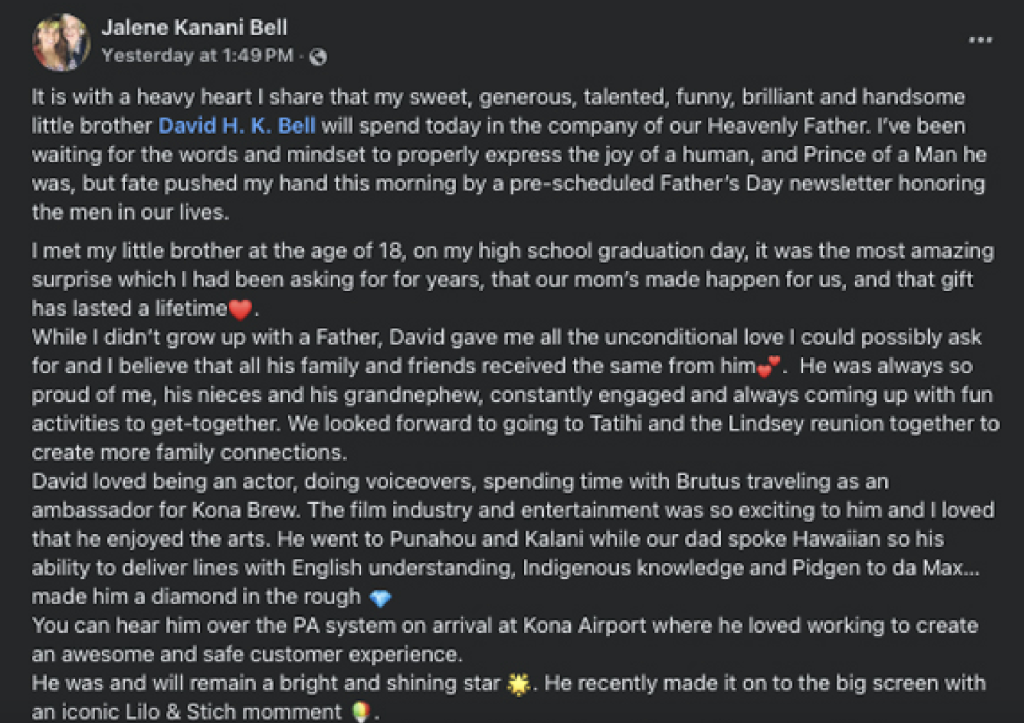Click the emoji after 'Stich momment'
1024x723 pixels.
coord(360,713)
